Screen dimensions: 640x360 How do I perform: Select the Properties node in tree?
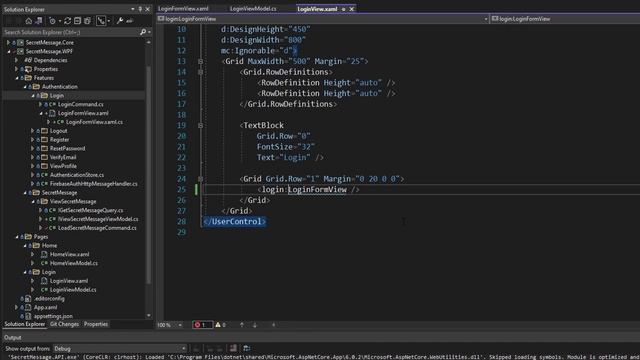45,69
